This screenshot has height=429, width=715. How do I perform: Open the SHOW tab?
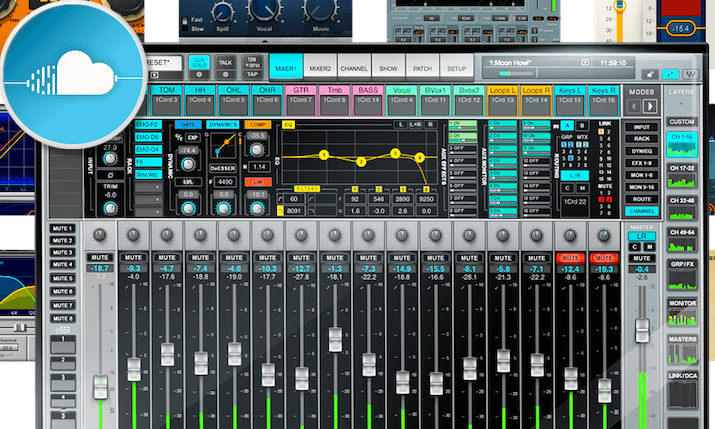point(389,68)
